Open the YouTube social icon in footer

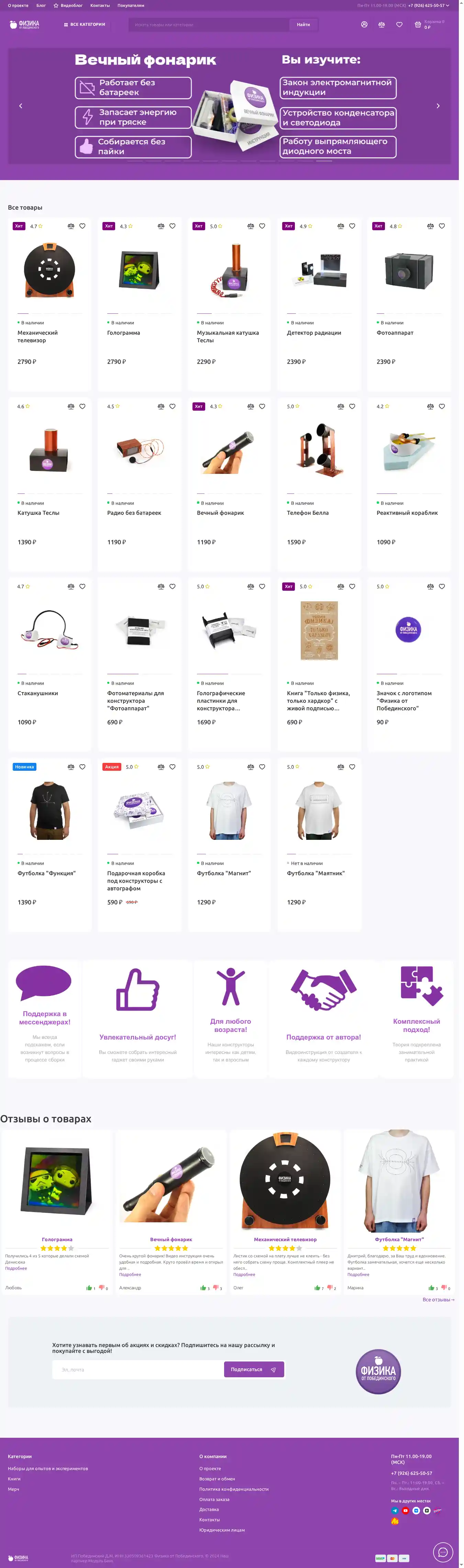pyautogui.click(x=406, y=1511)
